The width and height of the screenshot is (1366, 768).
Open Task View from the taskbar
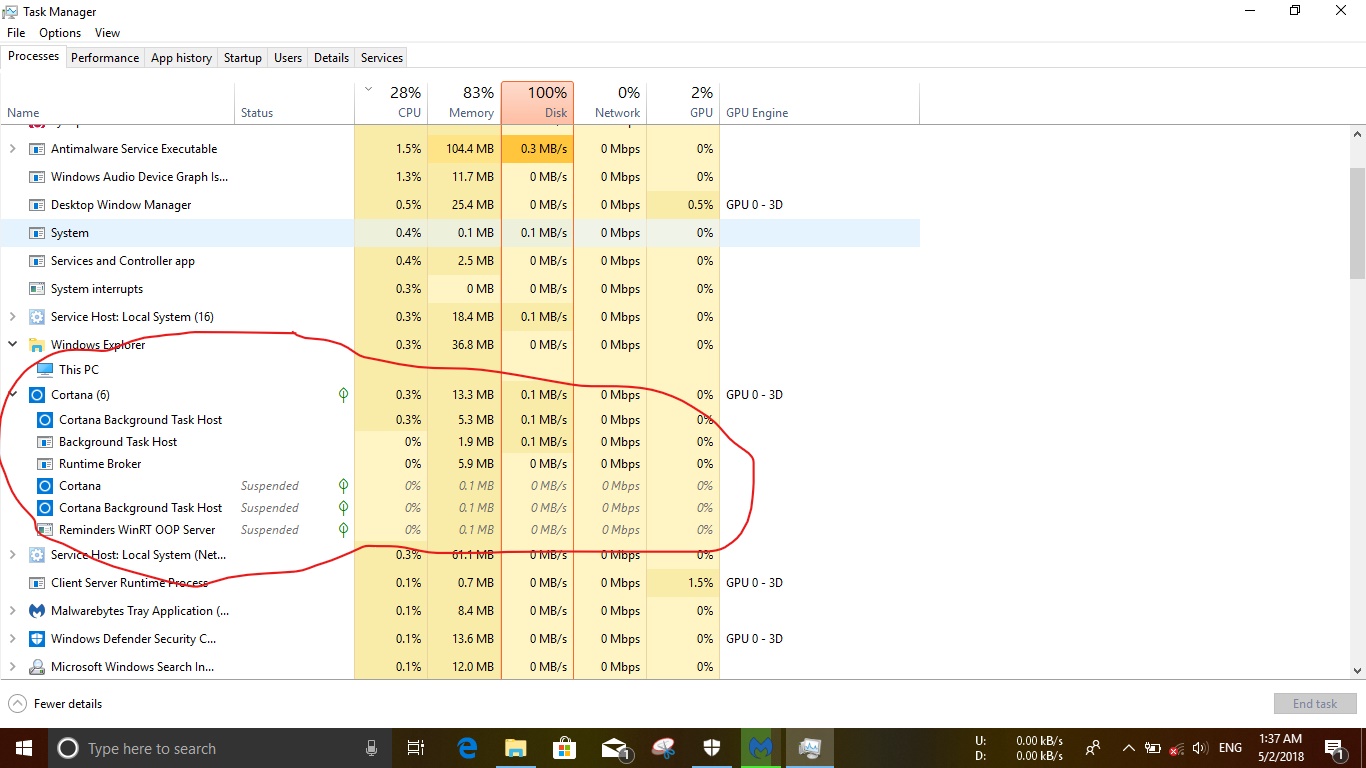[x=416, y=748]
